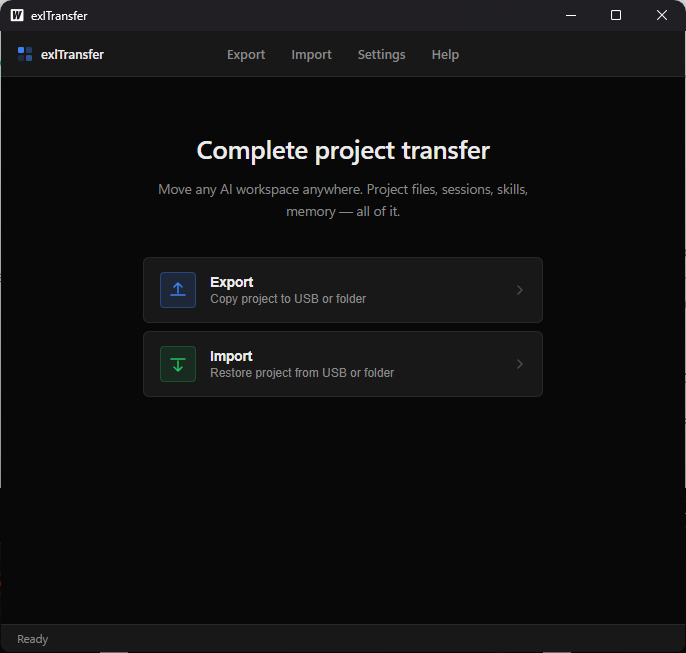The width and height of the screenshot is (686, 653).
Task: Click the 'Complete project transfer' heading
Action: 343,151
